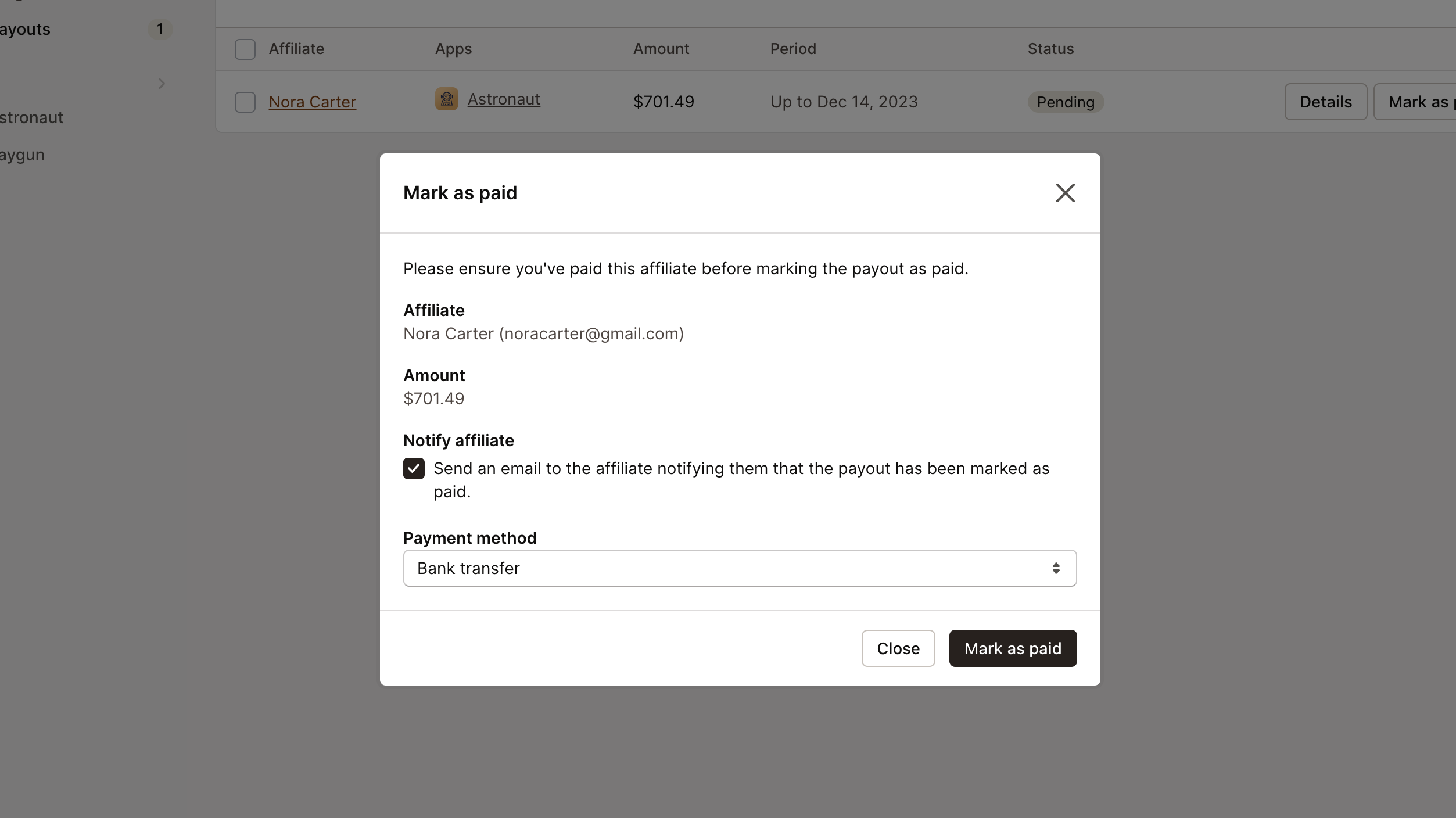Click the astronaut avatar icon in the Apps column
This screenshot has width=1456, height=818.
446,99
